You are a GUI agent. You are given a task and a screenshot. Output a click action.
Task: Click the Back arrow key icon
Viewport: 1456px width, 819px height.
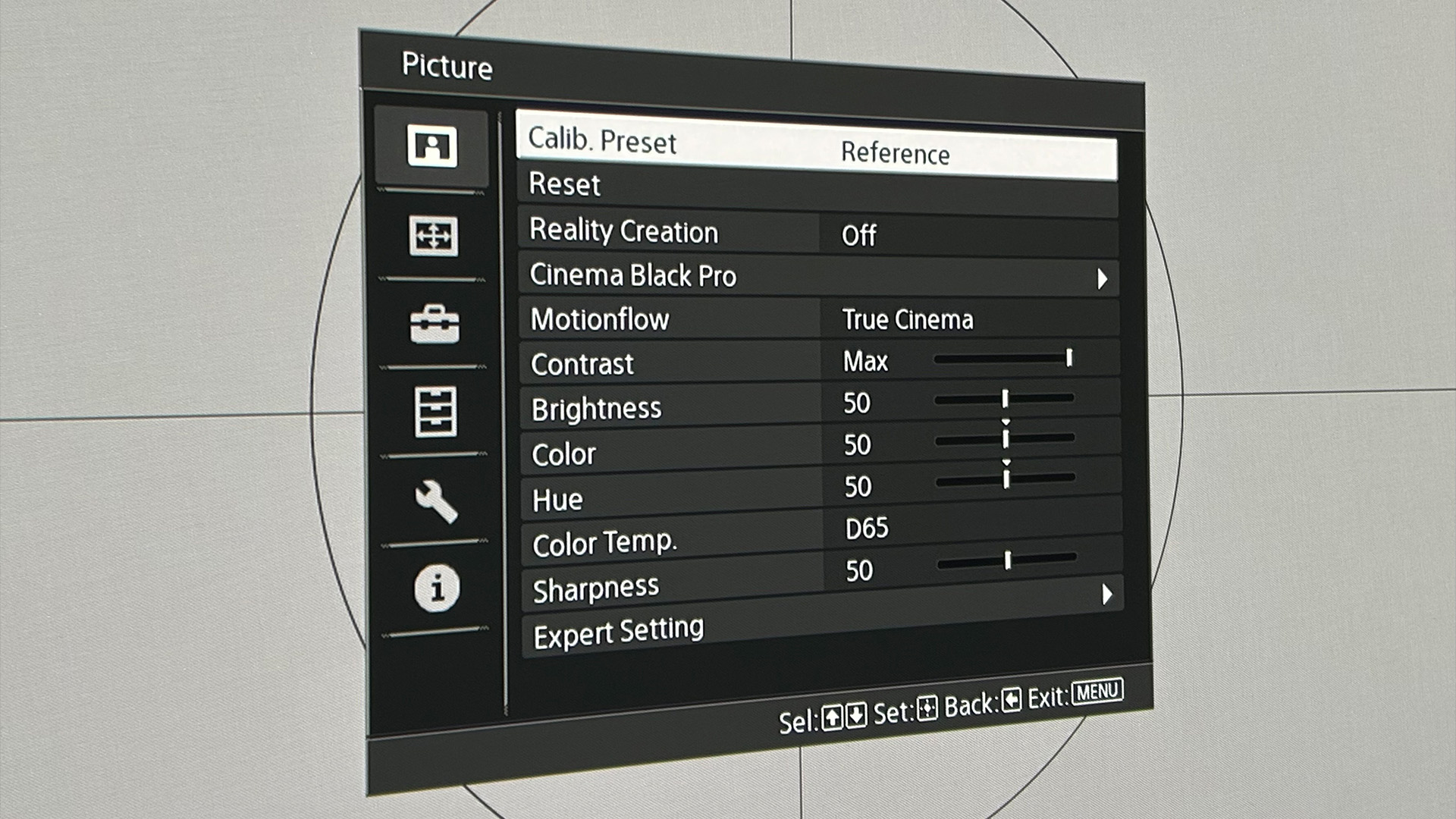(x=1011, y=701)
